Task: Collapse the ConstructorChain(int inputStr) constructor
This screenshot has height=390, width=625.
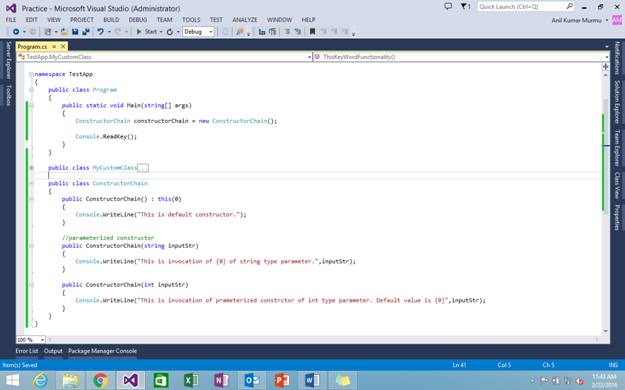Action: click(x=31, y=285)
